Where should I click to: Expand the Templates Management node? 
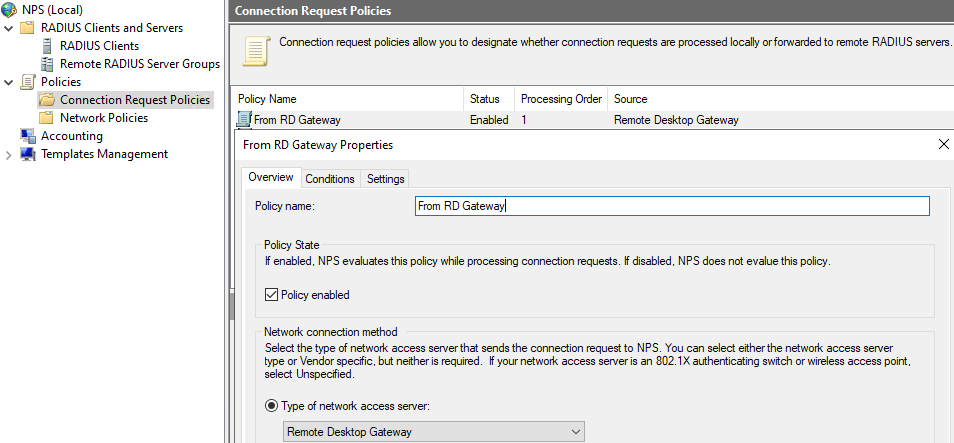click(9, 155)
